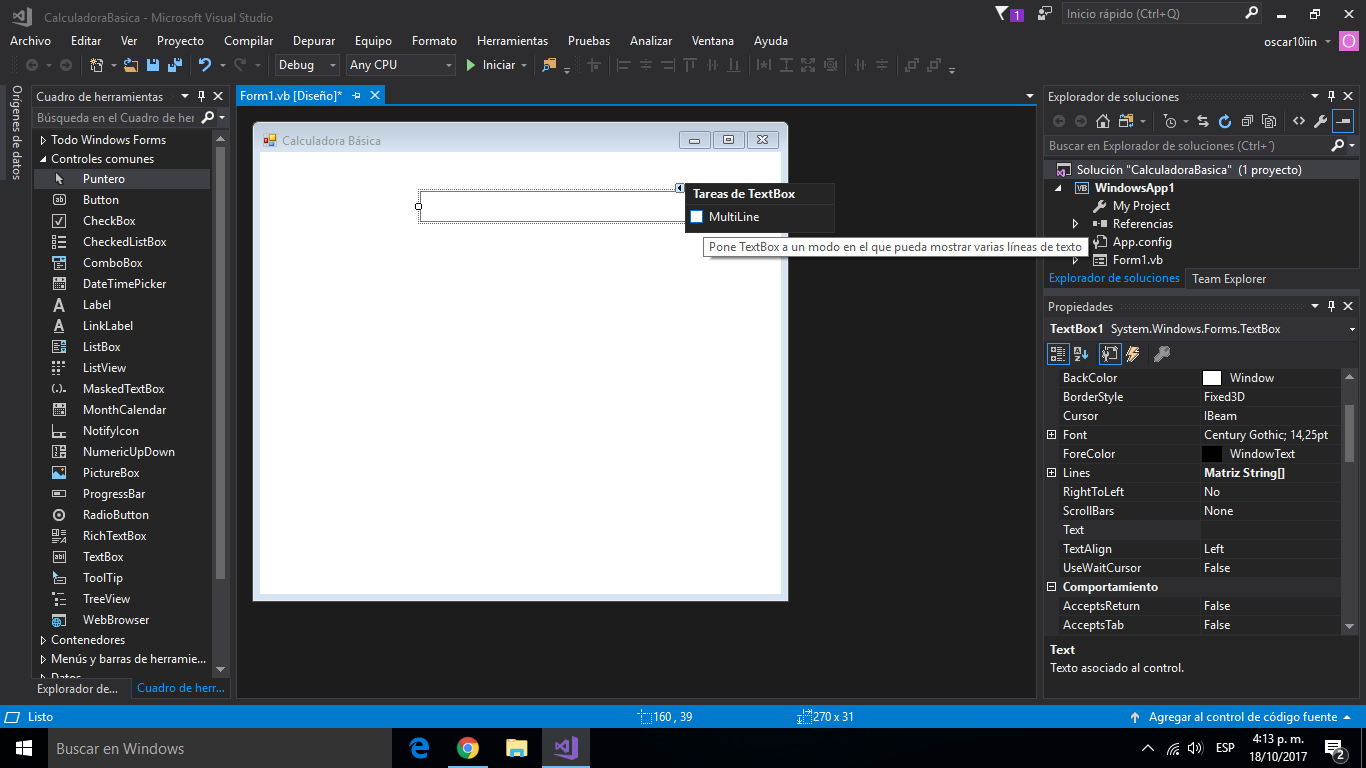
Task: Select the PictureBox control in toolbox
Action: tap(111, 473)
